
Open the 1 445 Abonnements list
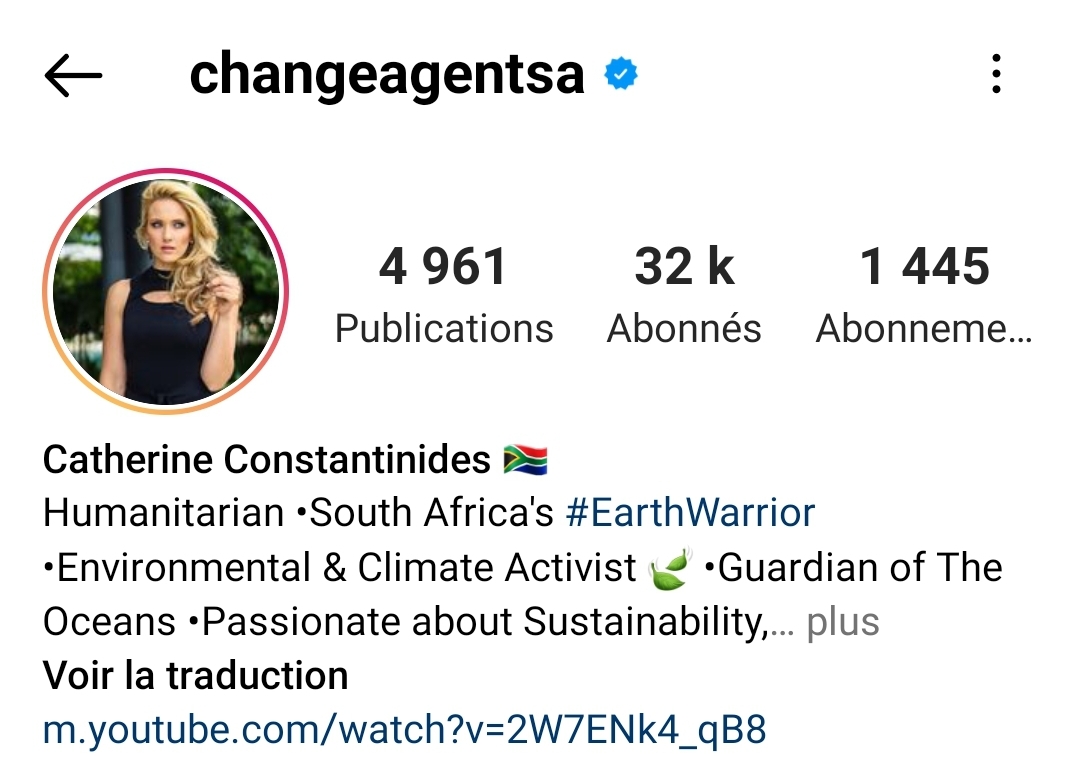(x=924, y=295)
